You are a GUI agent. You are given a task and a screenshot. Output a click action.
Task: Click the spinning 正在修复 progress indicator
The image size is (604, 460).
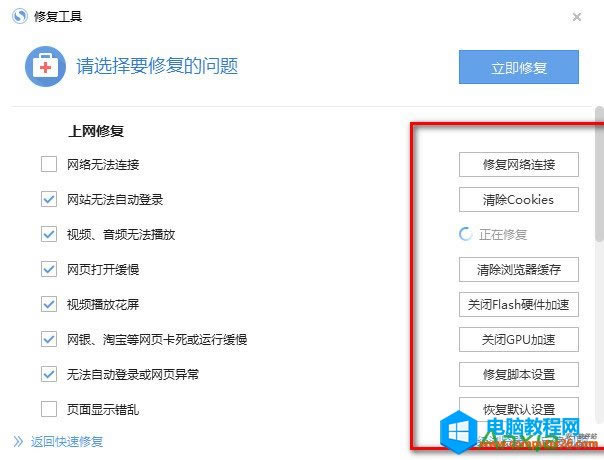465,234
